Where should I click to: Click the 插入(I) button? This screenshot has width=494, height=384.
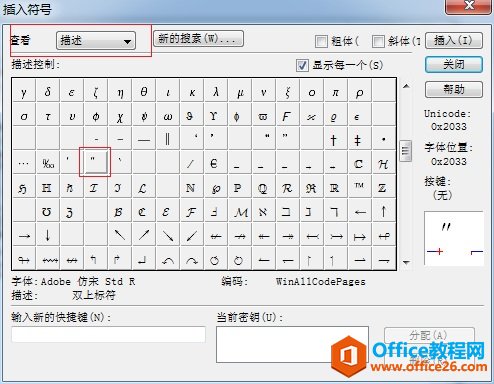click(454, 41)
